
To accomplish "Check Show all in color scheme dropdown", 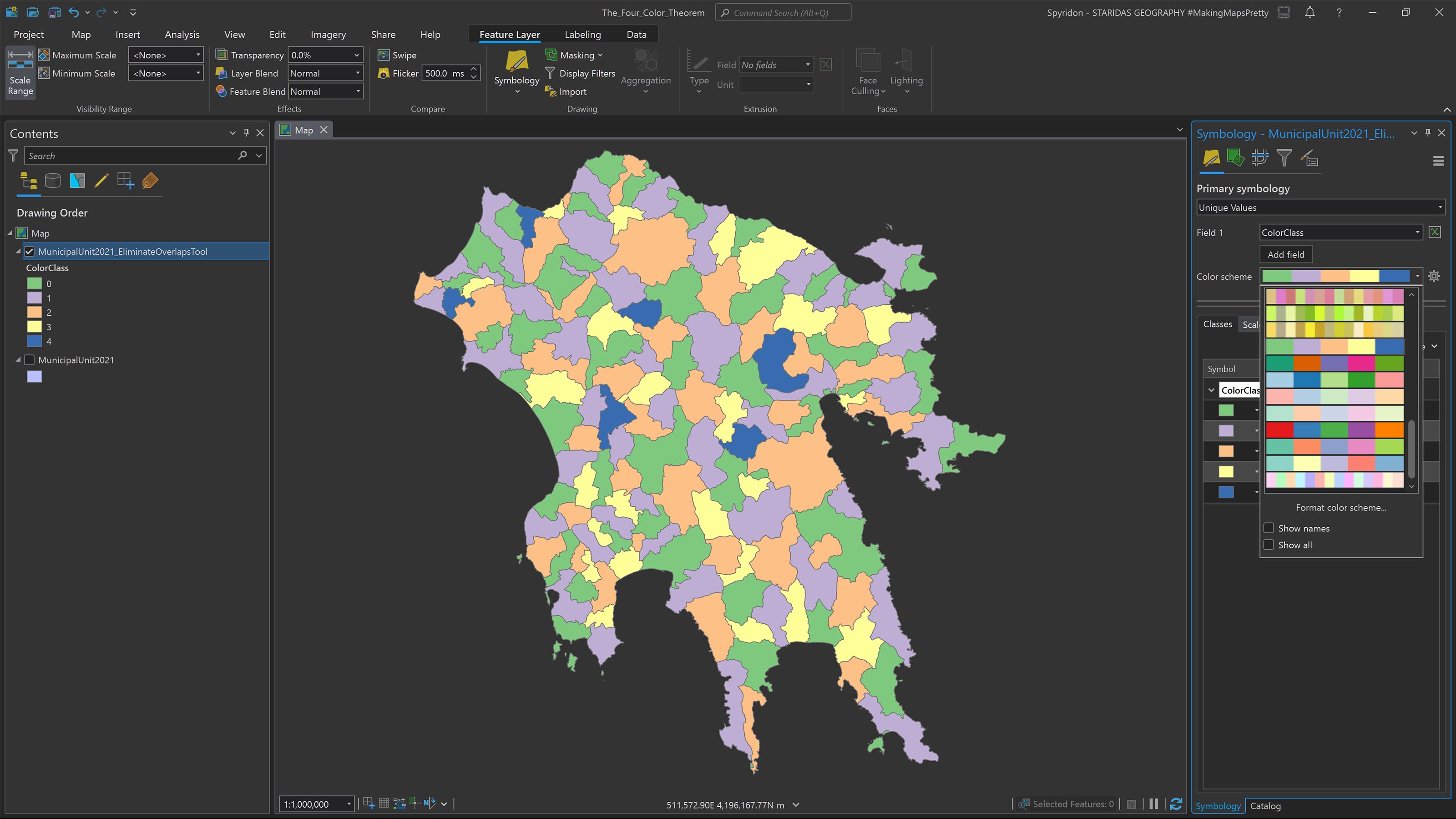I will (1269, 544).
